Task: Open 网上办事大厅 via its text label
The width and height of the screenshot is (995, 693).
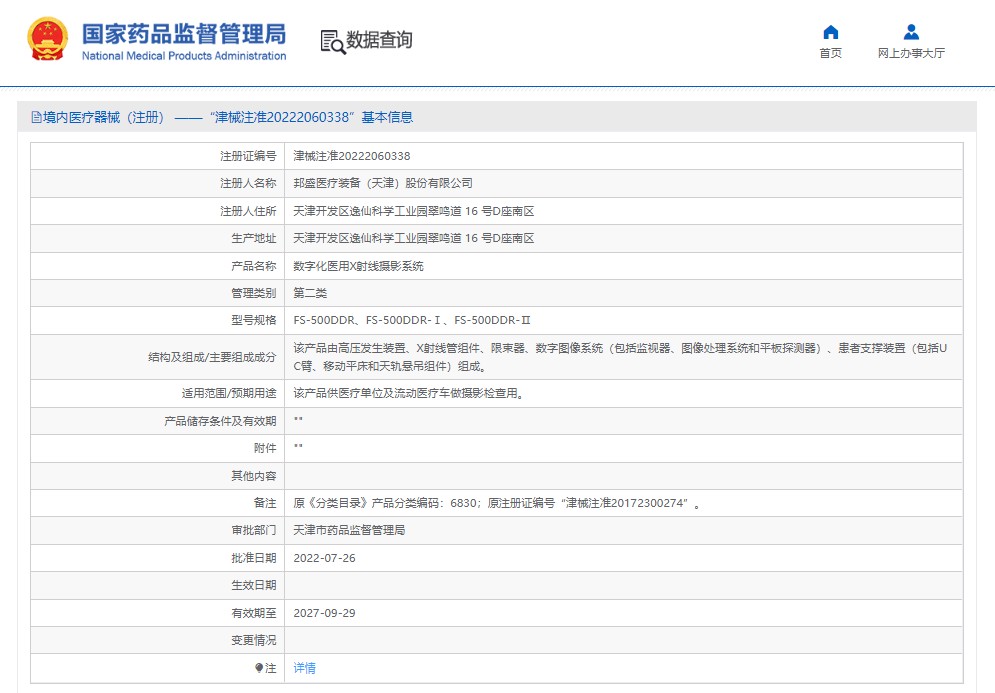Action: point(910,54)
